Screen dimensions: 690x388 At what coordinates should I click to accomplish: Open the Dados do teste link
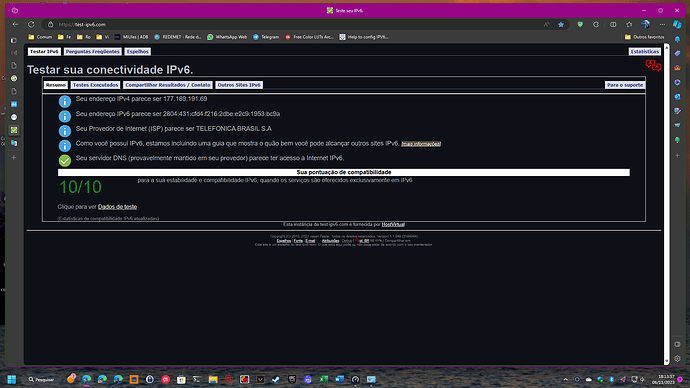[x=117, y=207]
